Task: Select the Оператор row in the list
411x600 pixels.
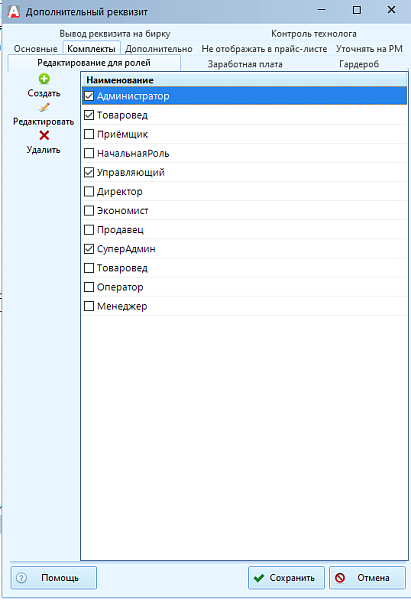Action: pyautogui.click(x=244, y=287)
